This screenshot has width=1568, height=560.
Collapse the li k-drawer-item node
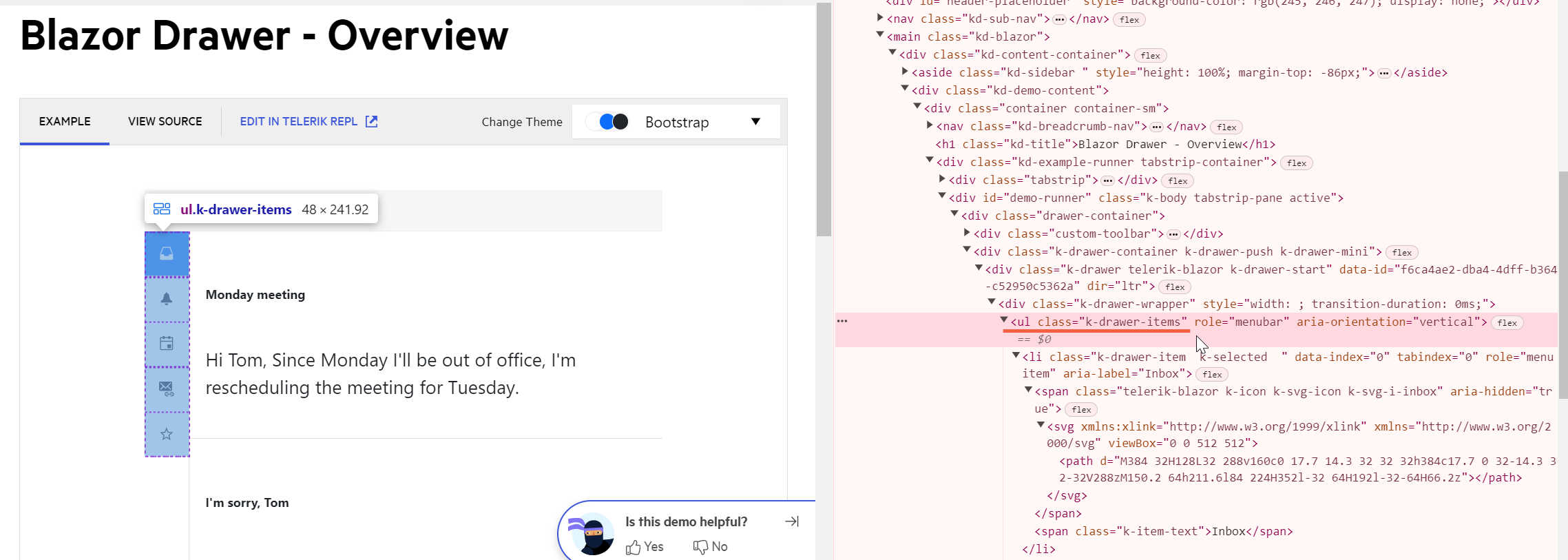1016,355
